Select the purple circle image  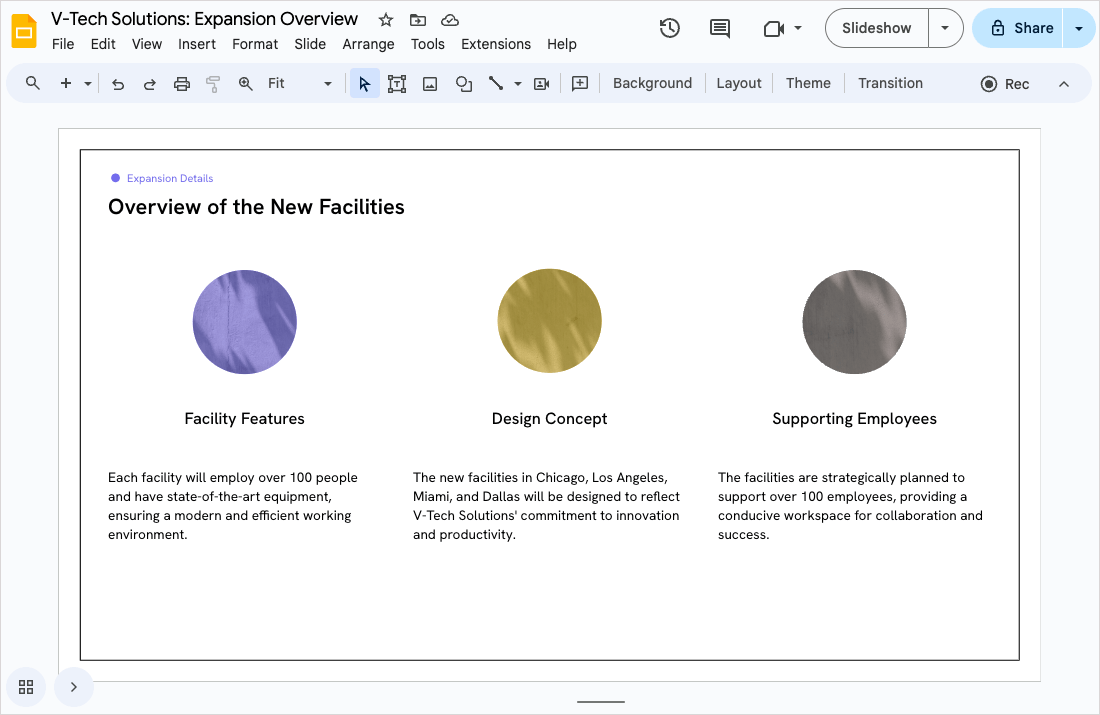pyautogui.click(x=245, y=322)
